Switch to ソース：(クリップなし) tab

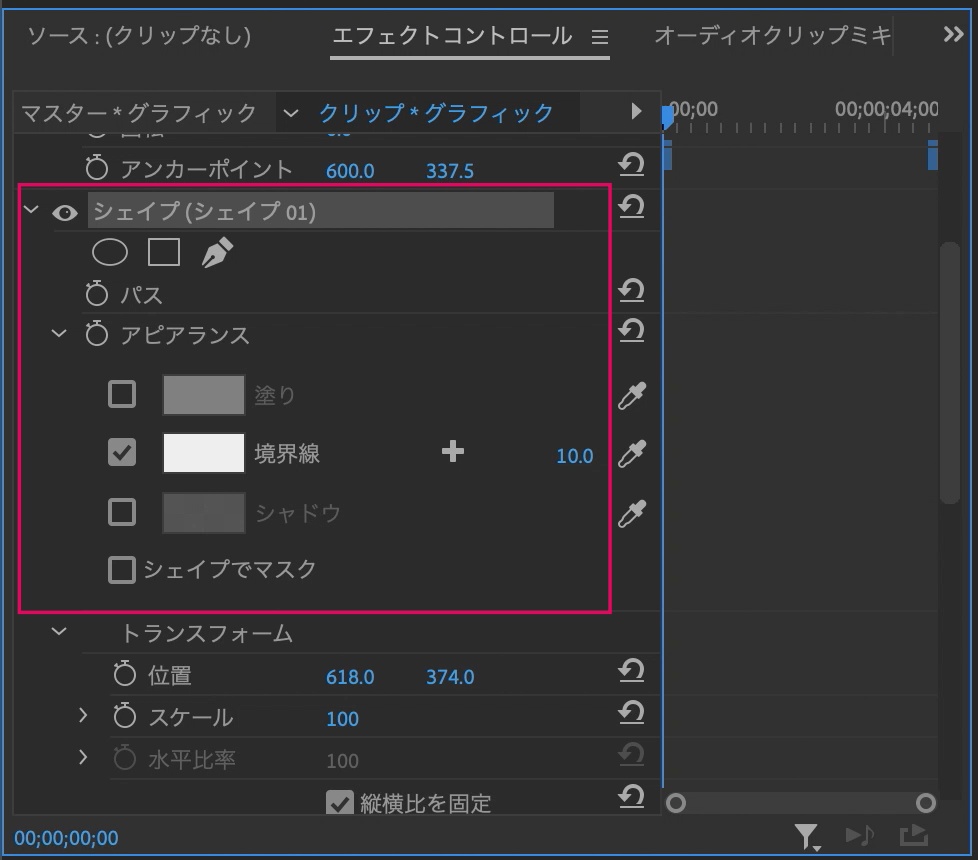(139, 36)
